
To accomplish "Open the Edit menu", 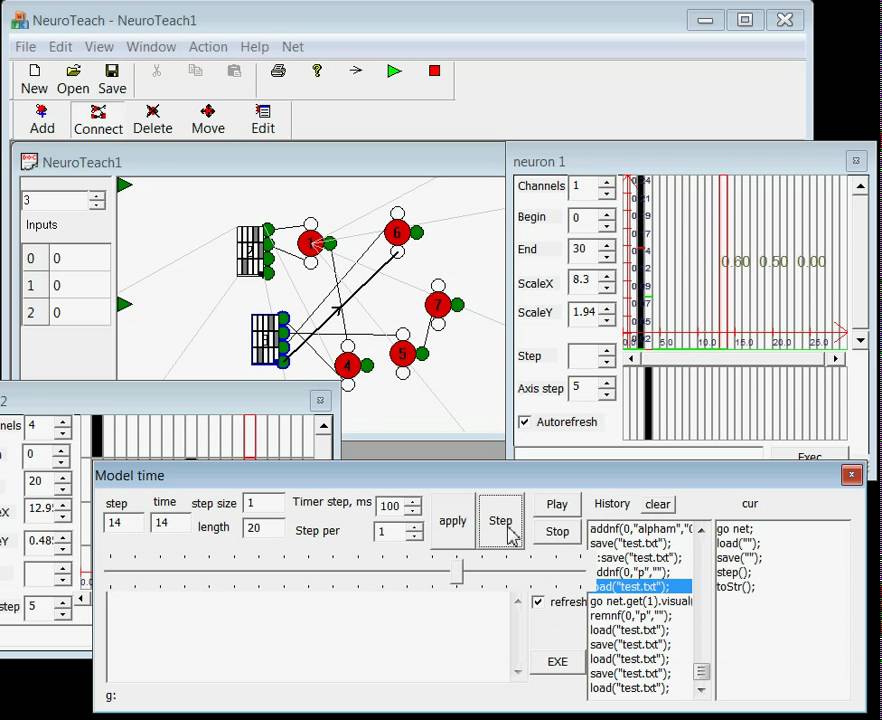I will pyautogui.click(x=60, y=47).
